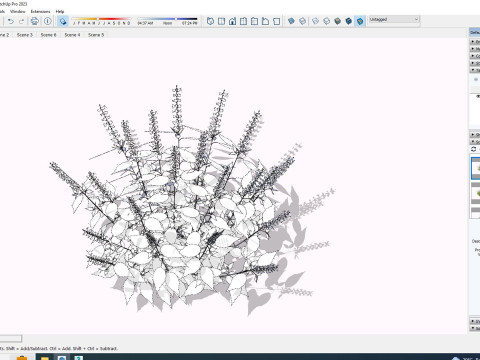Switch to the Iso view
Screen dimensions: 480x360
tap(210, 21)
